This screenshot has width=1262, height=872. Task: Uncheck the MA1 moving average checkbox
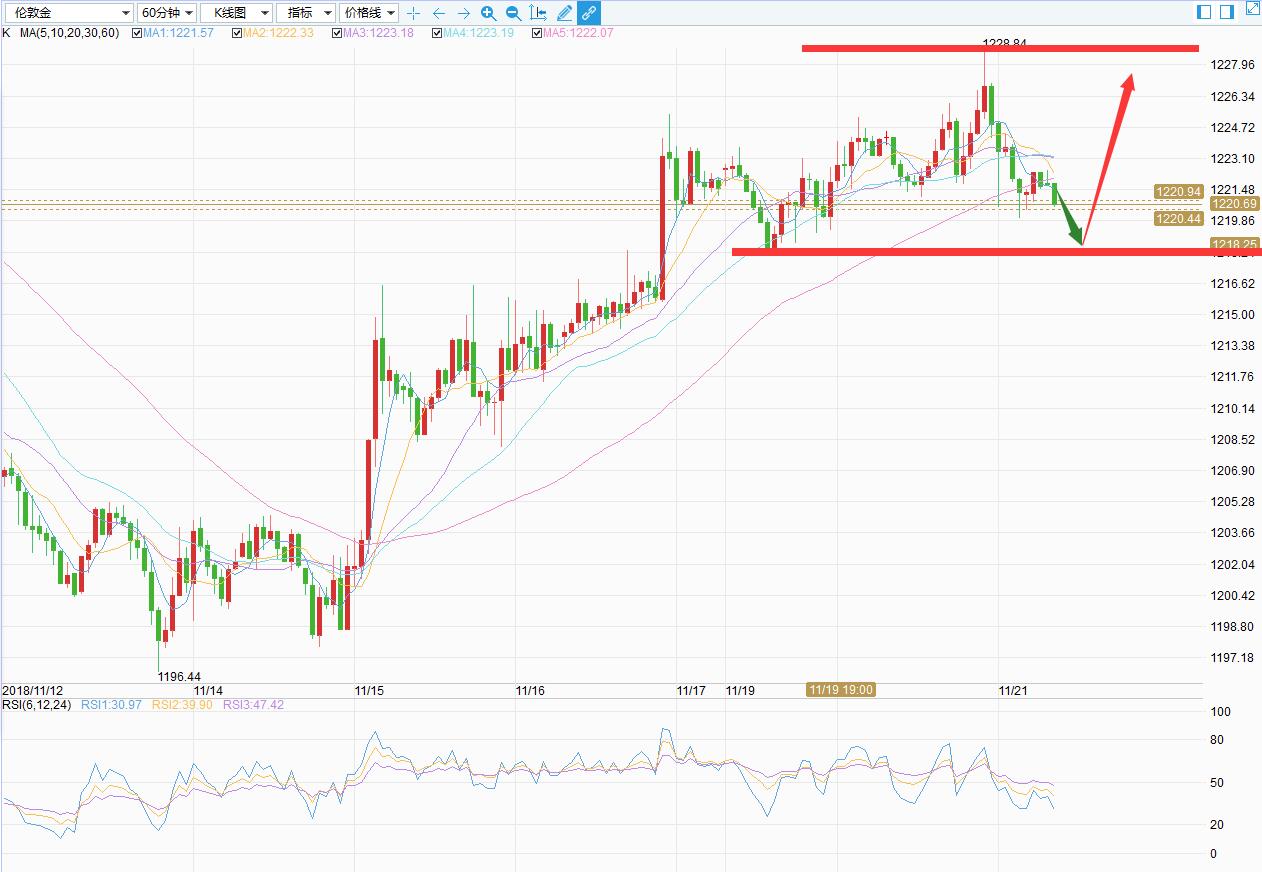coord(137,33)
